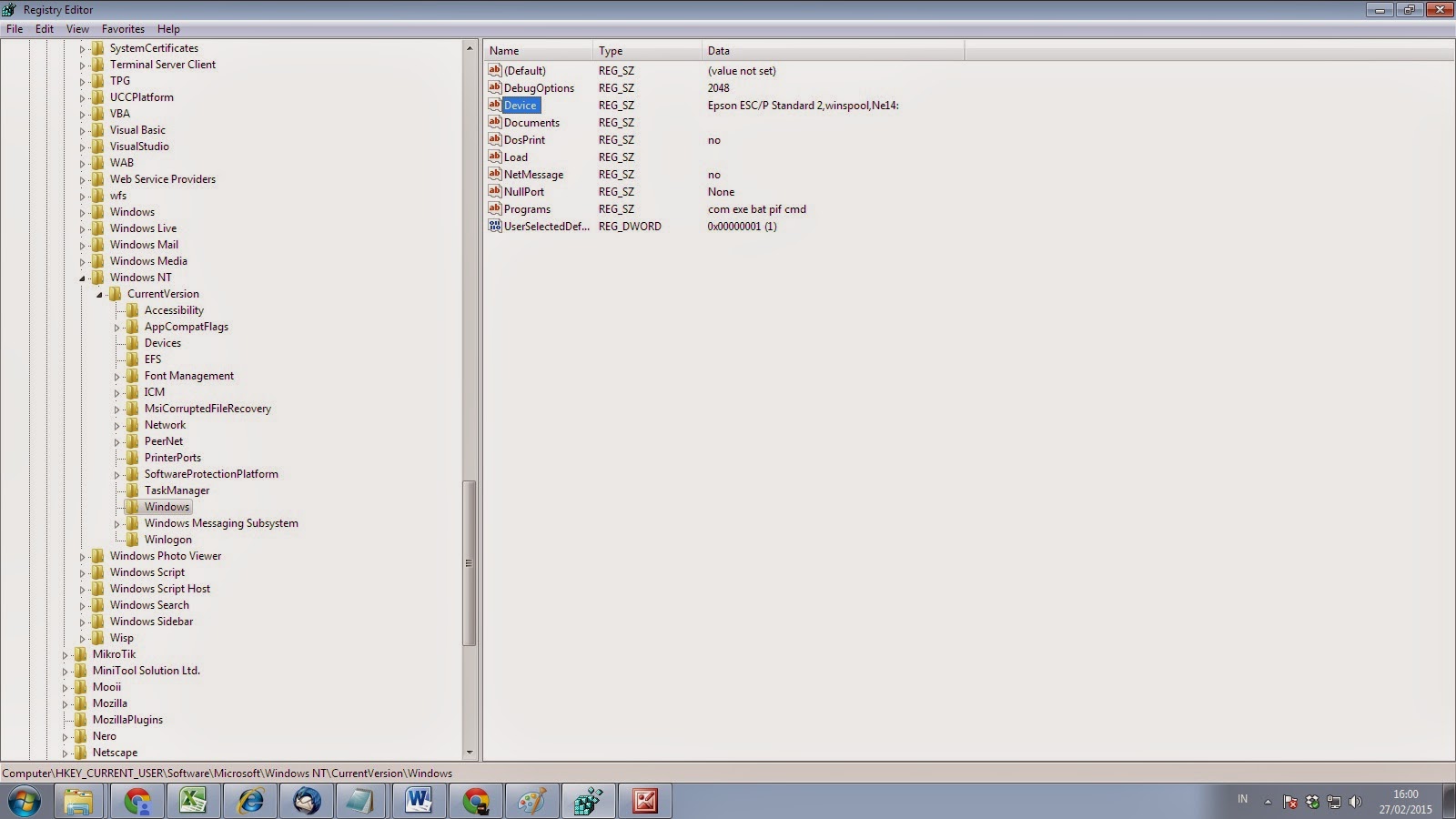Click the tree pane vertical scrollbar thumb
Screen dimensions: 1456x819
(470, 562)
